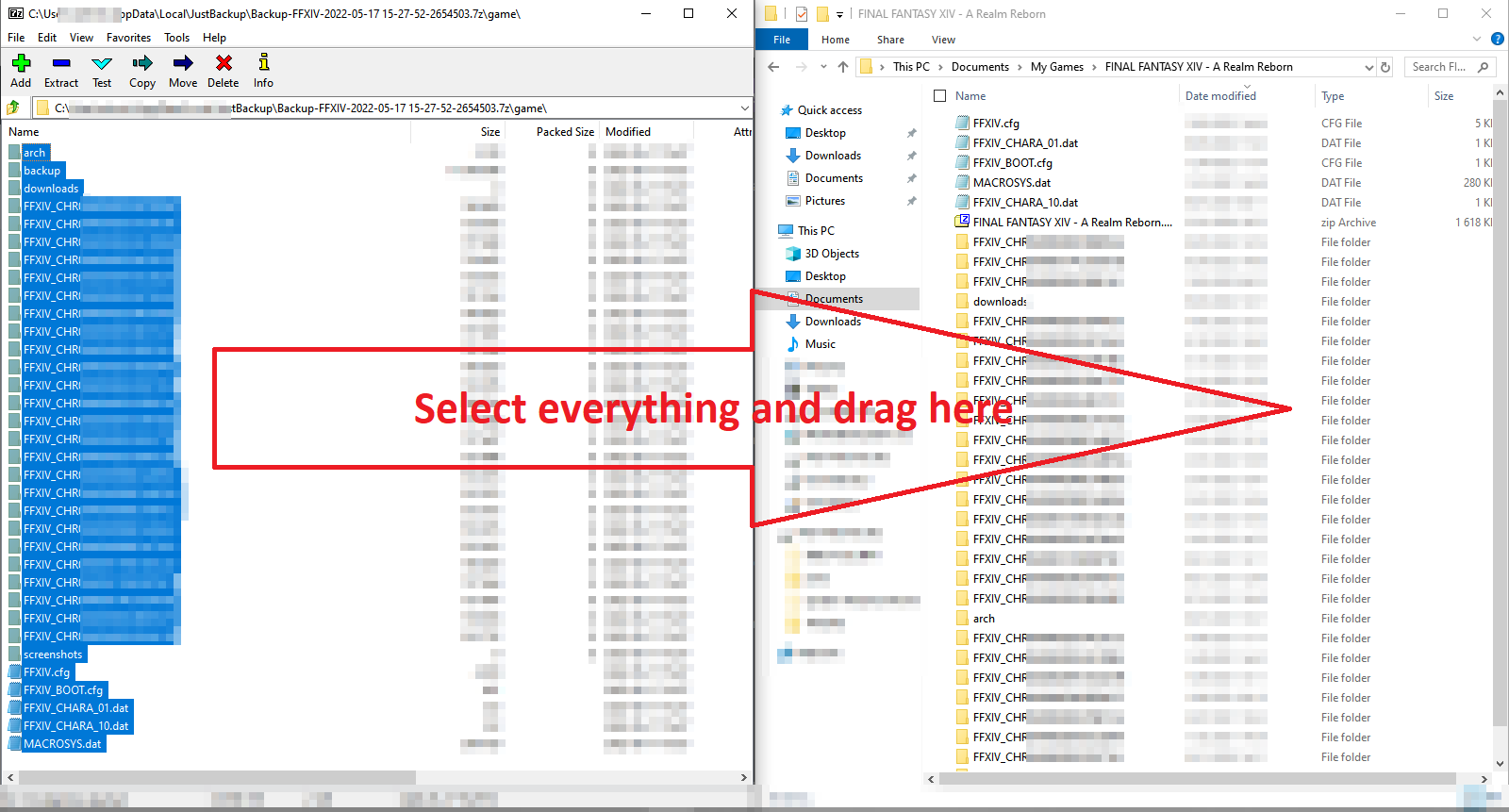
Task: Open the Favorites menu in 7-Zip
Action: (x=128, y=38)
